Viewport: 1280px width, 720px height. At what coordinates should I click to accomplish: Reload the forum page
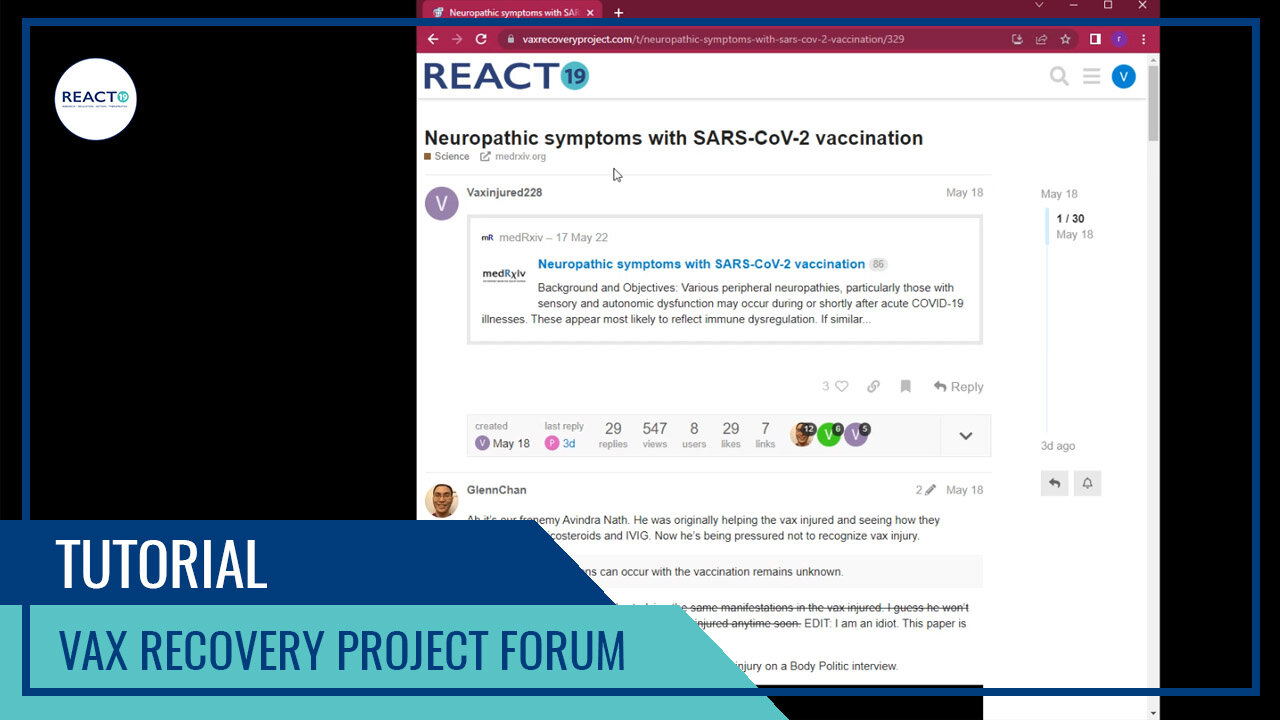point(481,39)
